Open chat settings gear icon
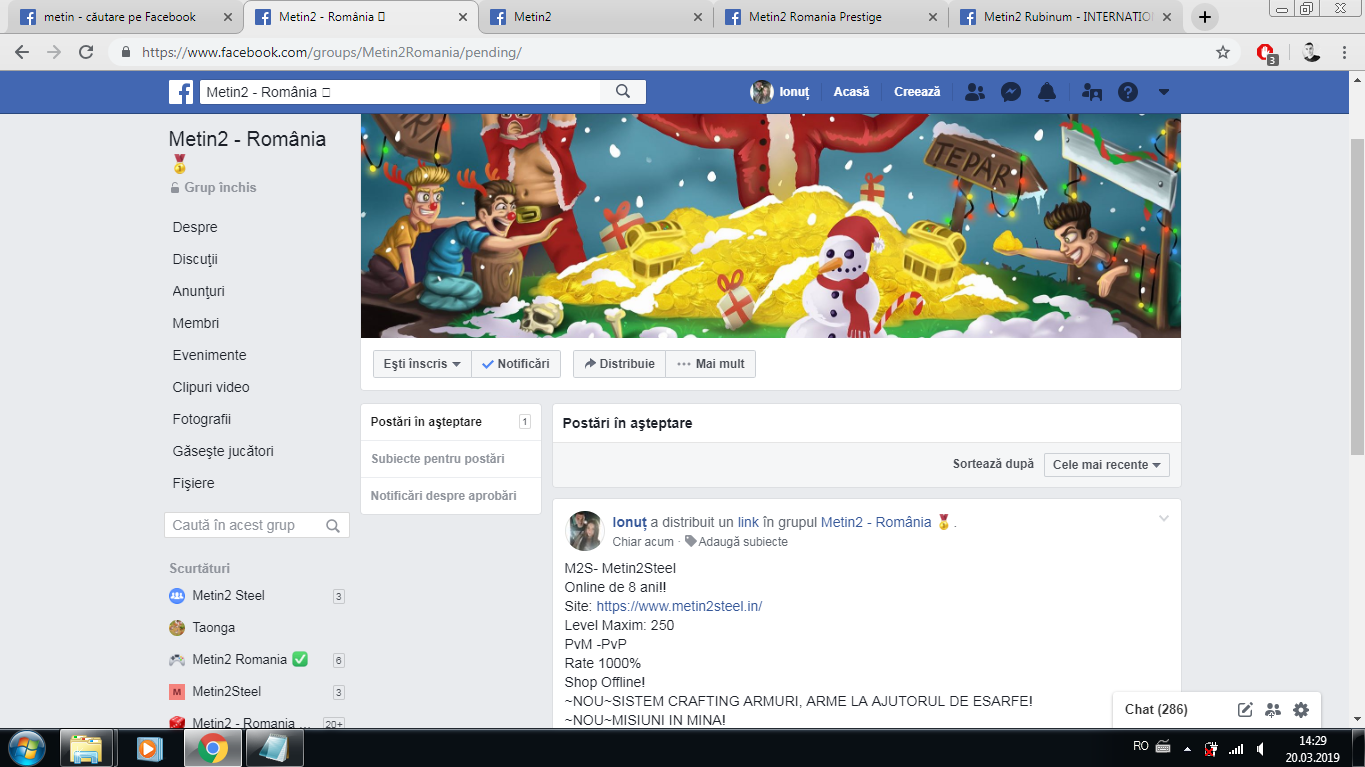Viewport: 1365px width, 767px height. point(1301,710)
